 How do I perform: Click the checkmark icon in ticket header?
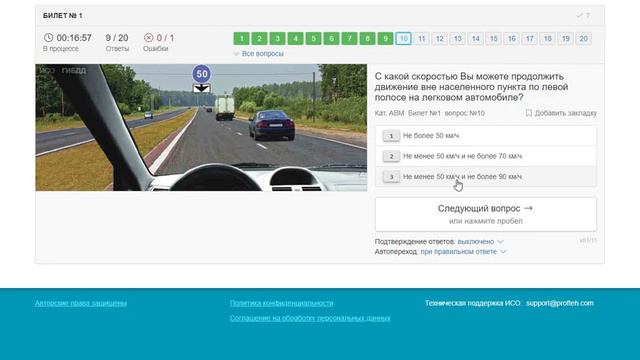579,16
